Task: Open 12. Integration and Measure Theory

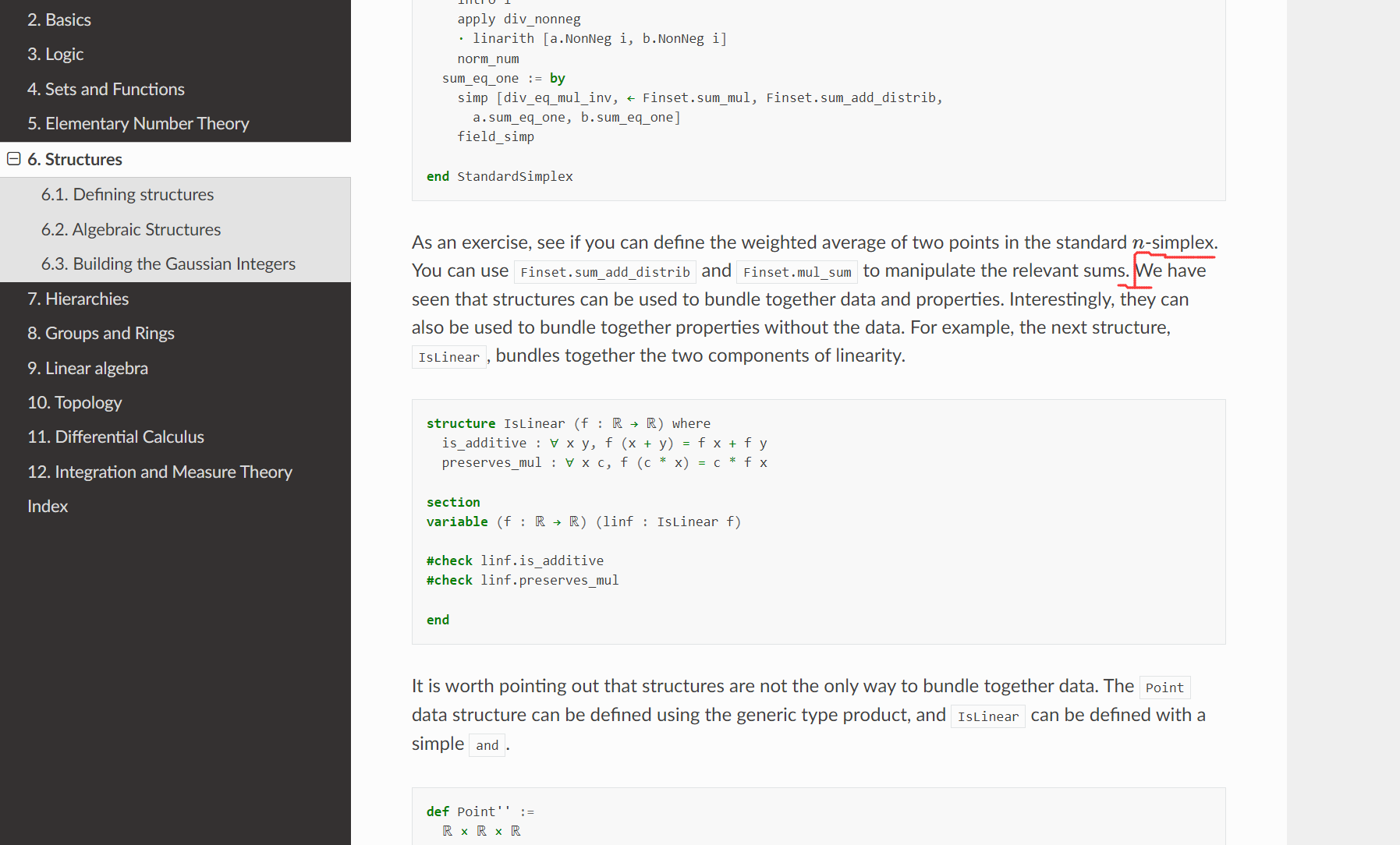Action: pos(160,472)
